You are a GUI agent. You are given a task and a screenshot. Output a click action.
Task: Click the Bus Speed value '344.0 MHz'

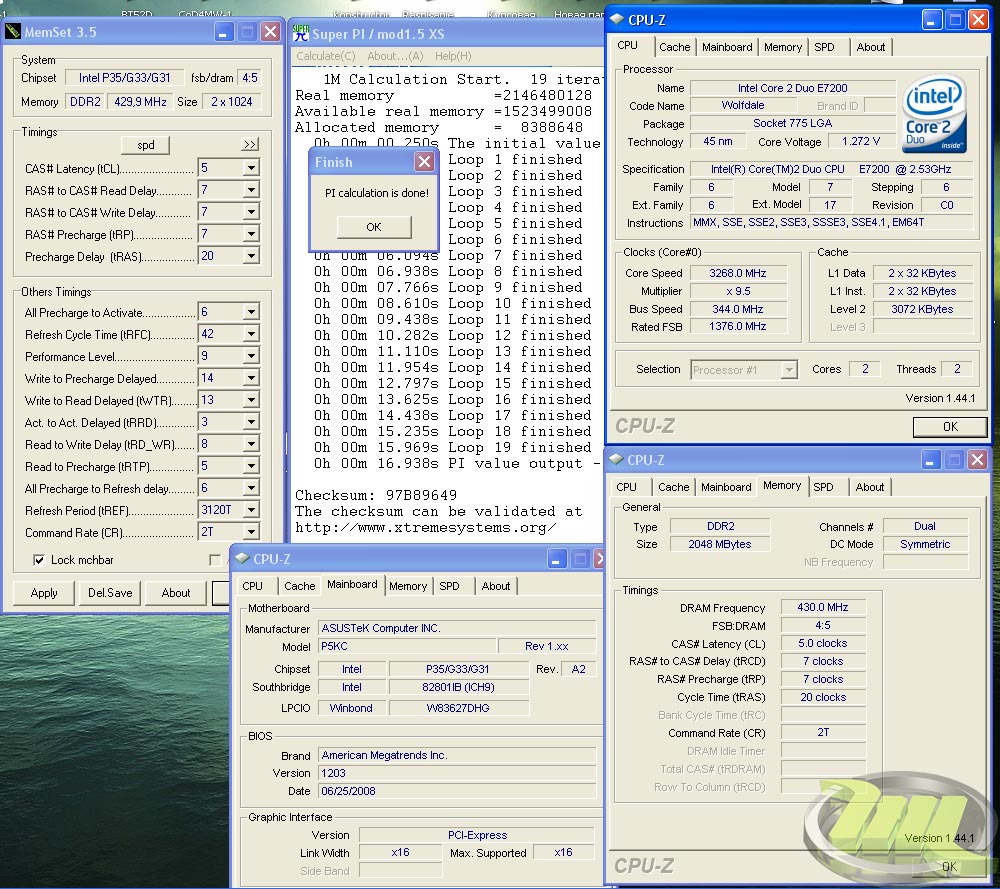pyautogui.click(x=738, y=309)
